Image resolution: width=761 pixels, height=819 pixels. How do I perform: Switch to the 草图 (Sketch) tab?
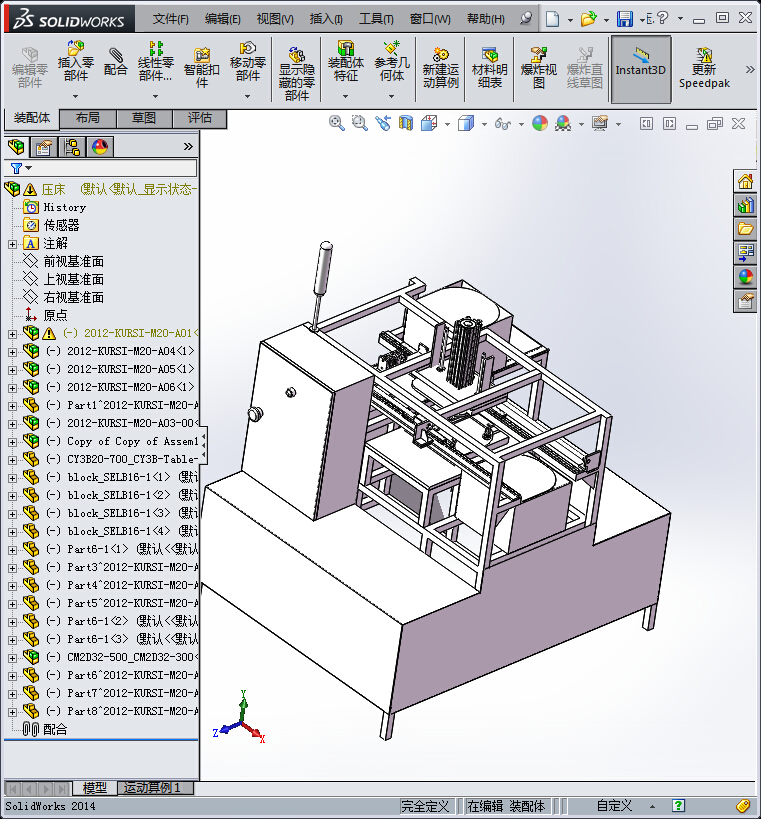(144, 119)
